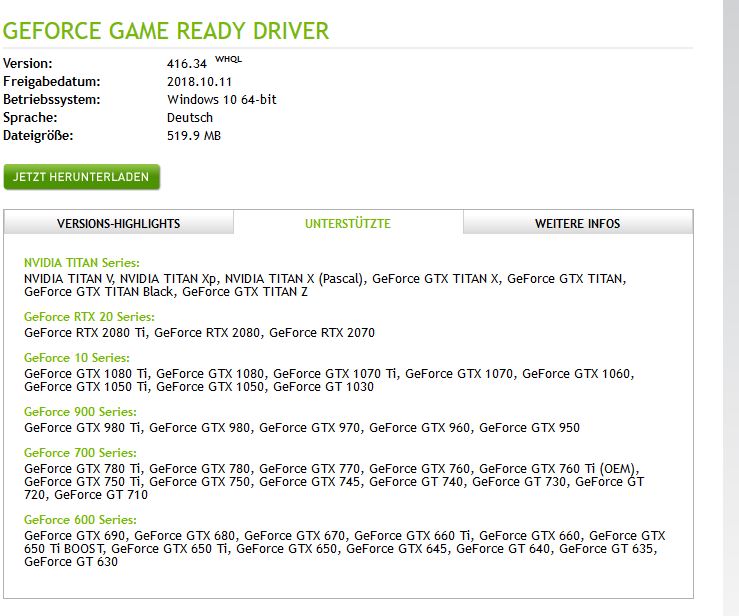Click the version number 416.34
The image size is (739, 616).
[187, 64]
